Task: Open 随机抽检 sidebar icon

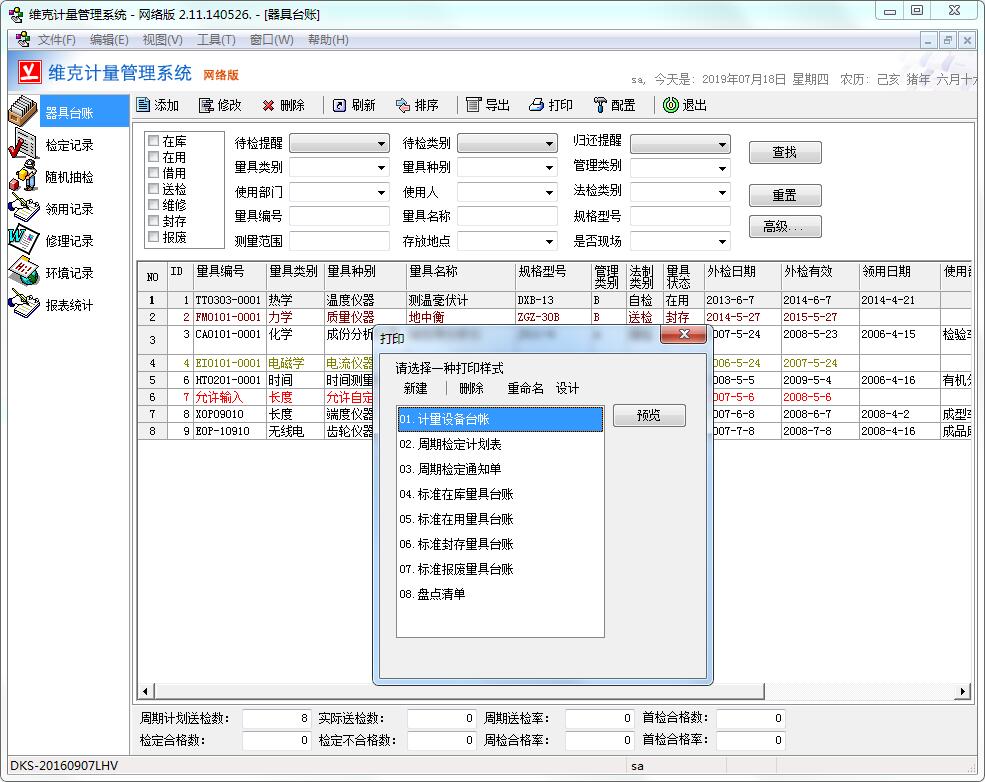Action: coord(23,176)
